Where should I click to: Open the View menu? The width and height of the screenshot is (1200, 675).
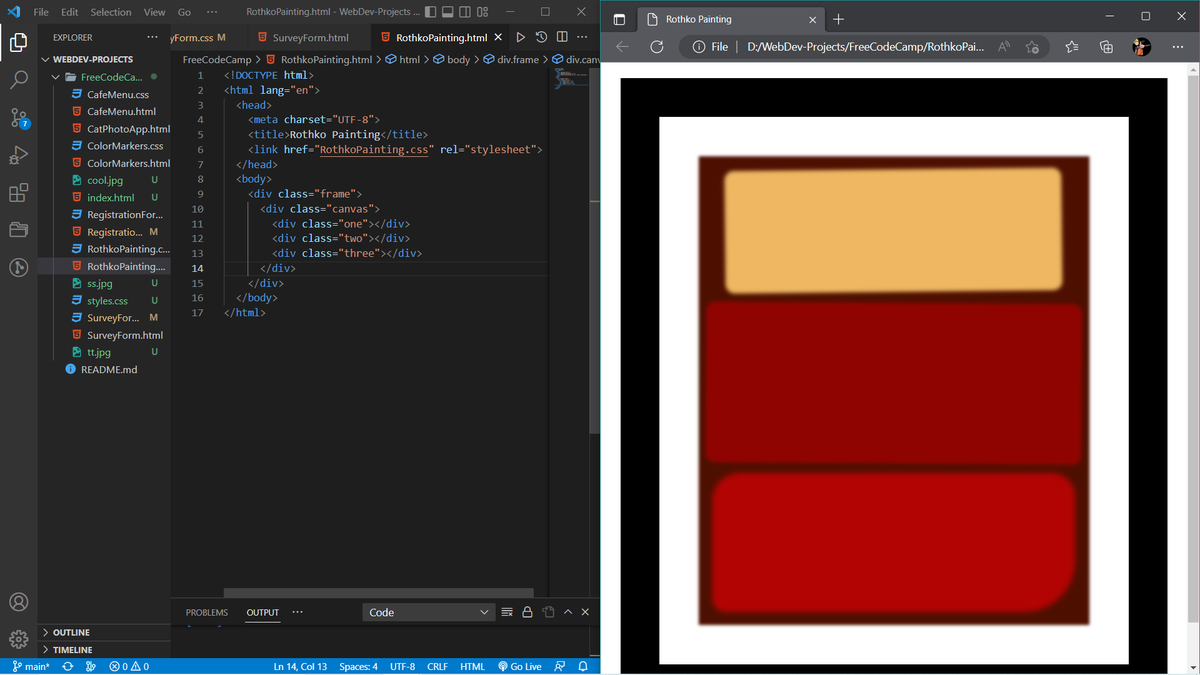tap(154, 12)
